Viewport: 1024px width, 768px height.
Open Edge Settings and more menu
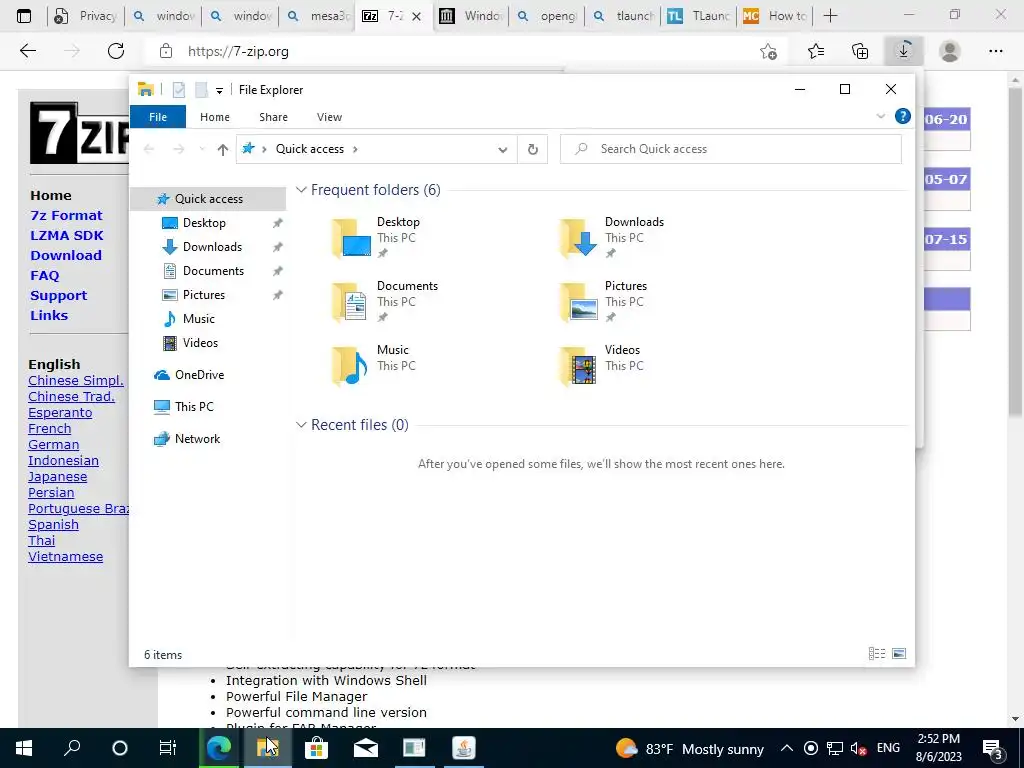click(x=995, y=51)
